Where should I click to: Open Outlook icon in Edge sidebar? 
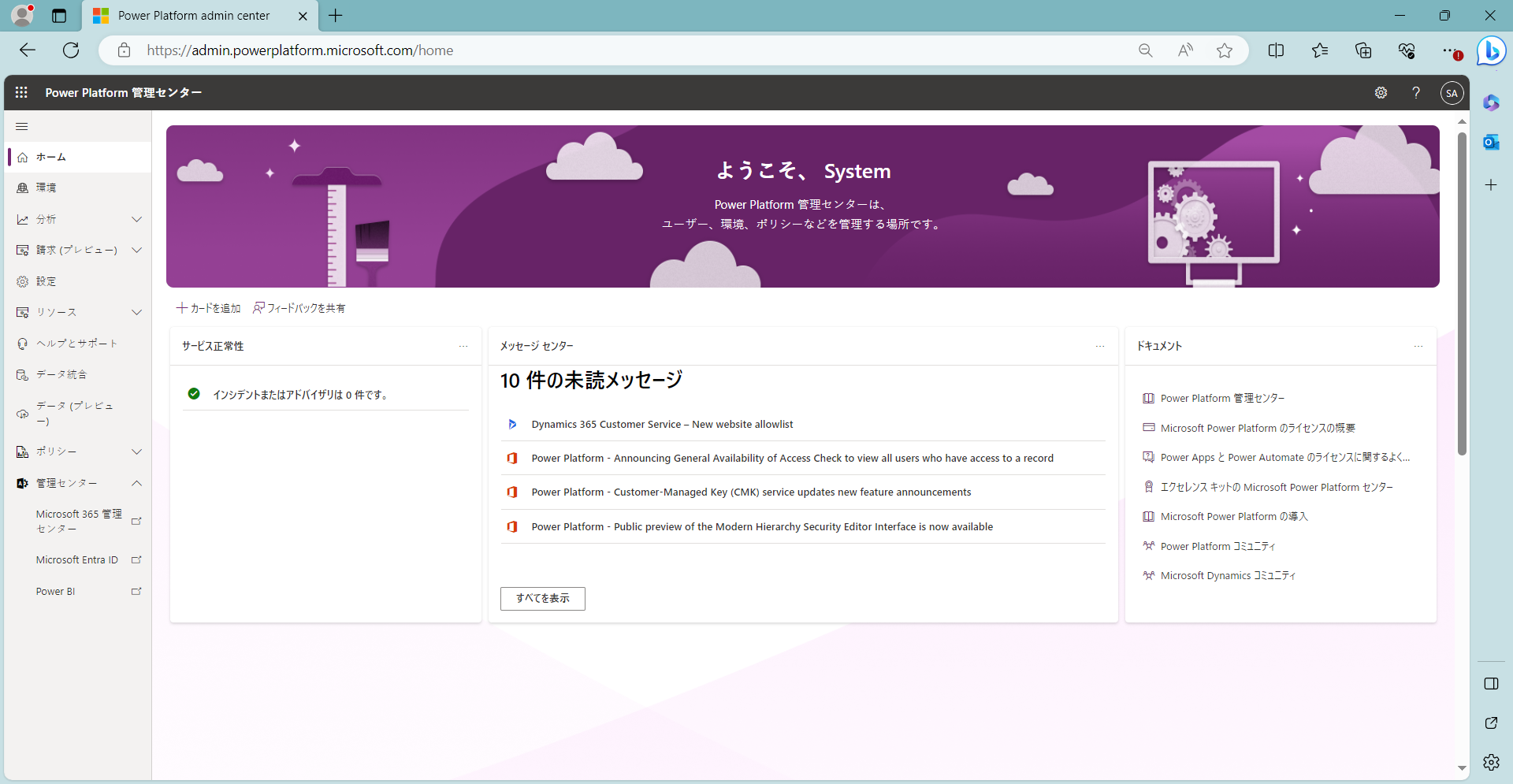click(1491, 143)
